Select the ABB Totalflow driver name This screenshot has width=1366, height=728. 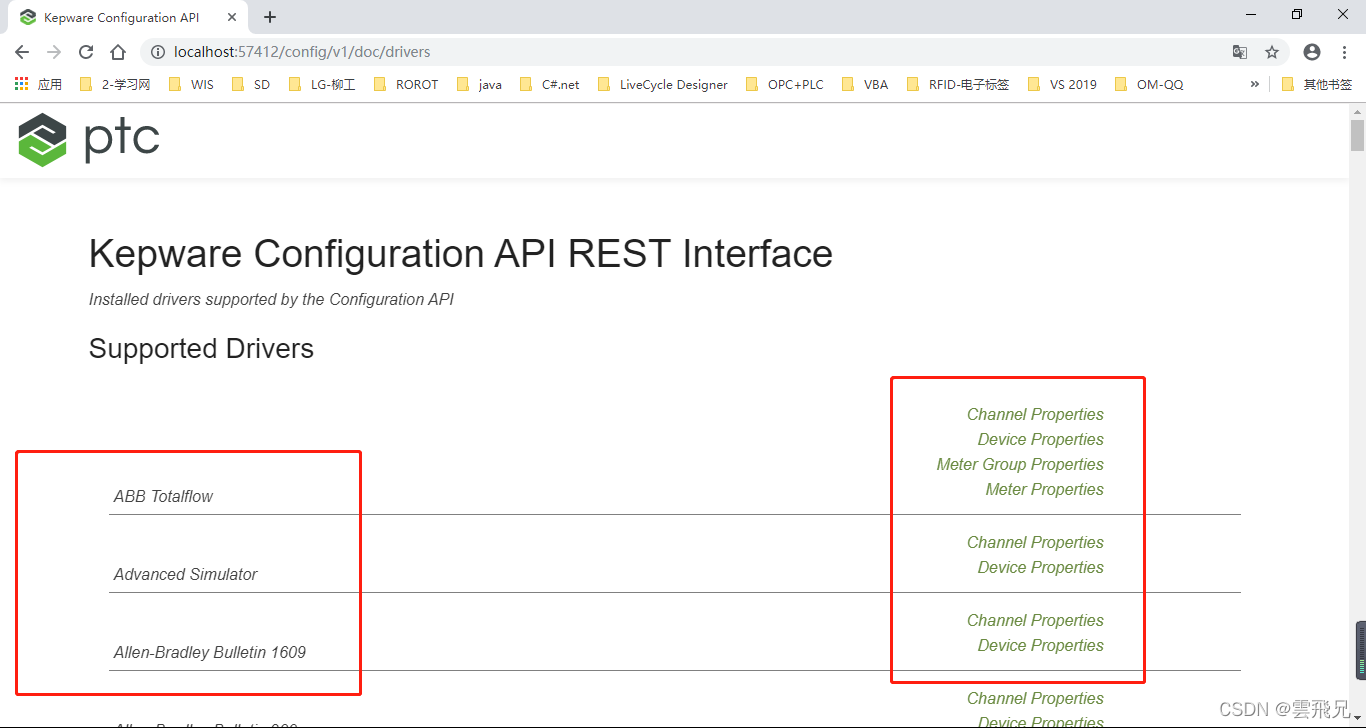163,496
